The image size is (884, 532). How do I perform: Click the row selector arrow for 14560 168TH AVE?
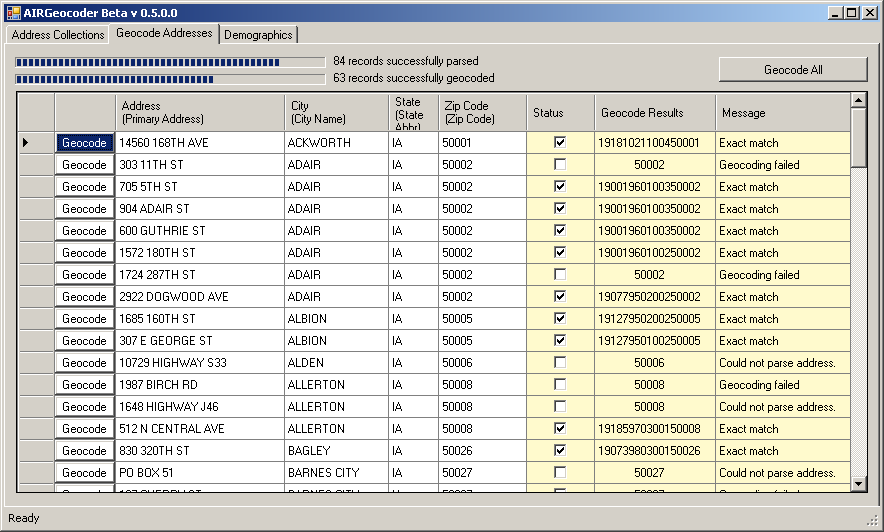(x=26, y=143)
